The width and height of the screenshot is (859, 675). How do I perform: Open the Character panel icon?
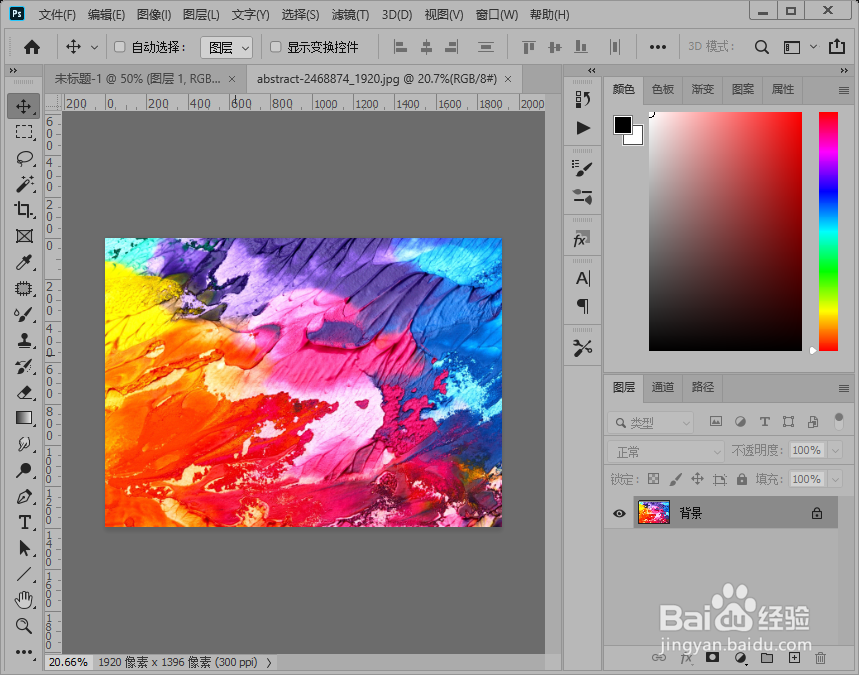[x=583, y=278]
